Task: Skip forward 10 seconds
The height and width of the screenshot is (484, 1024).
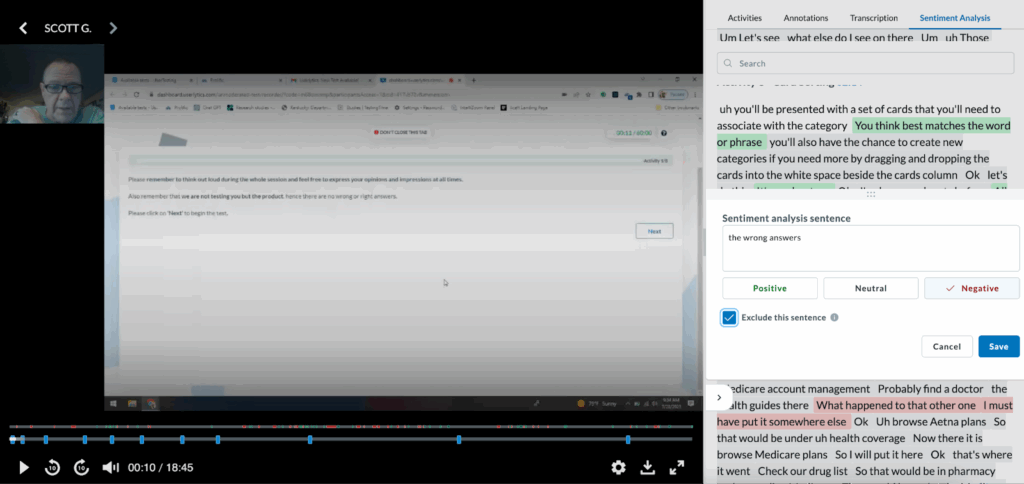Action: click(82, 467)
